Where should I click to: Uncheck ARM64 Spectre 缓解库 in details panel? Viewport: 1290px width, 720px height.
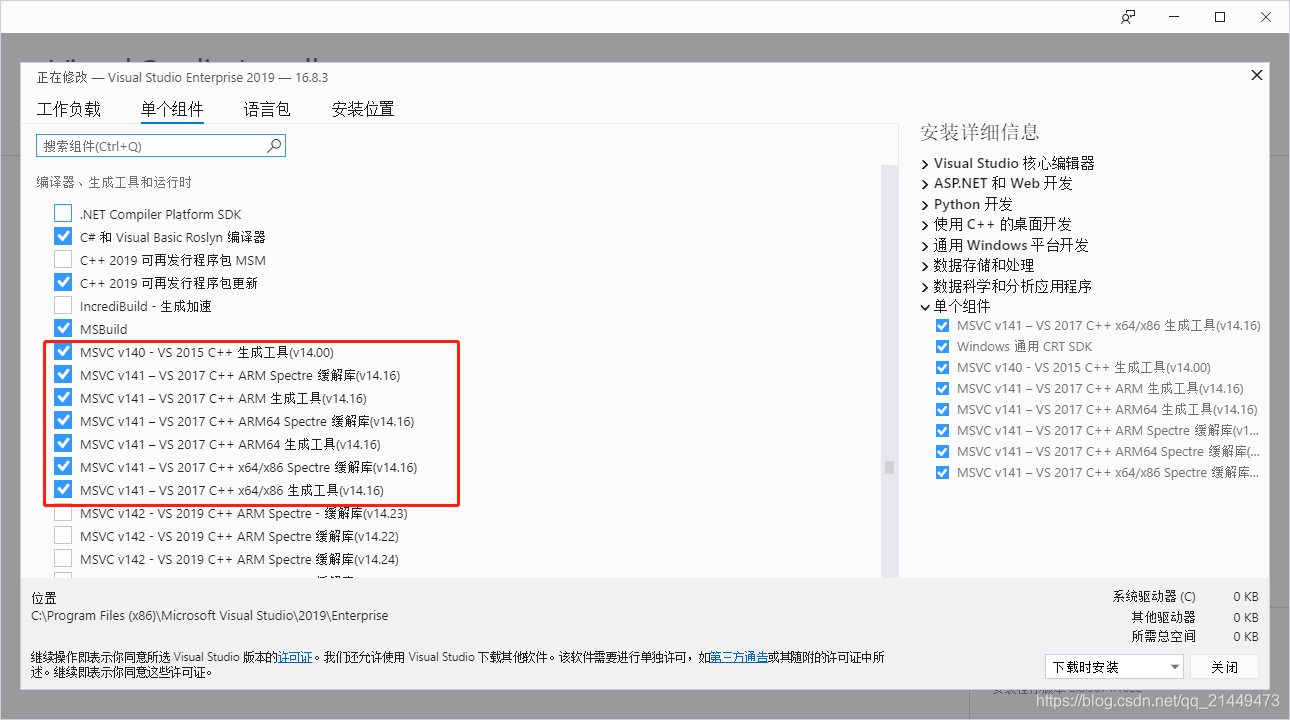942,452
